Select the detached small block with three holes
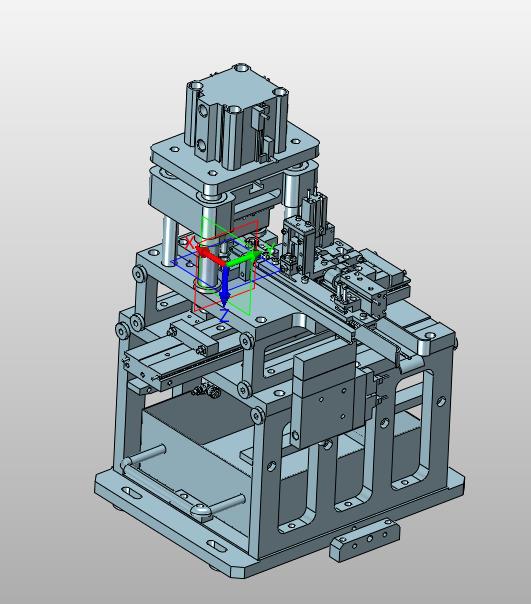 (364, 539)
